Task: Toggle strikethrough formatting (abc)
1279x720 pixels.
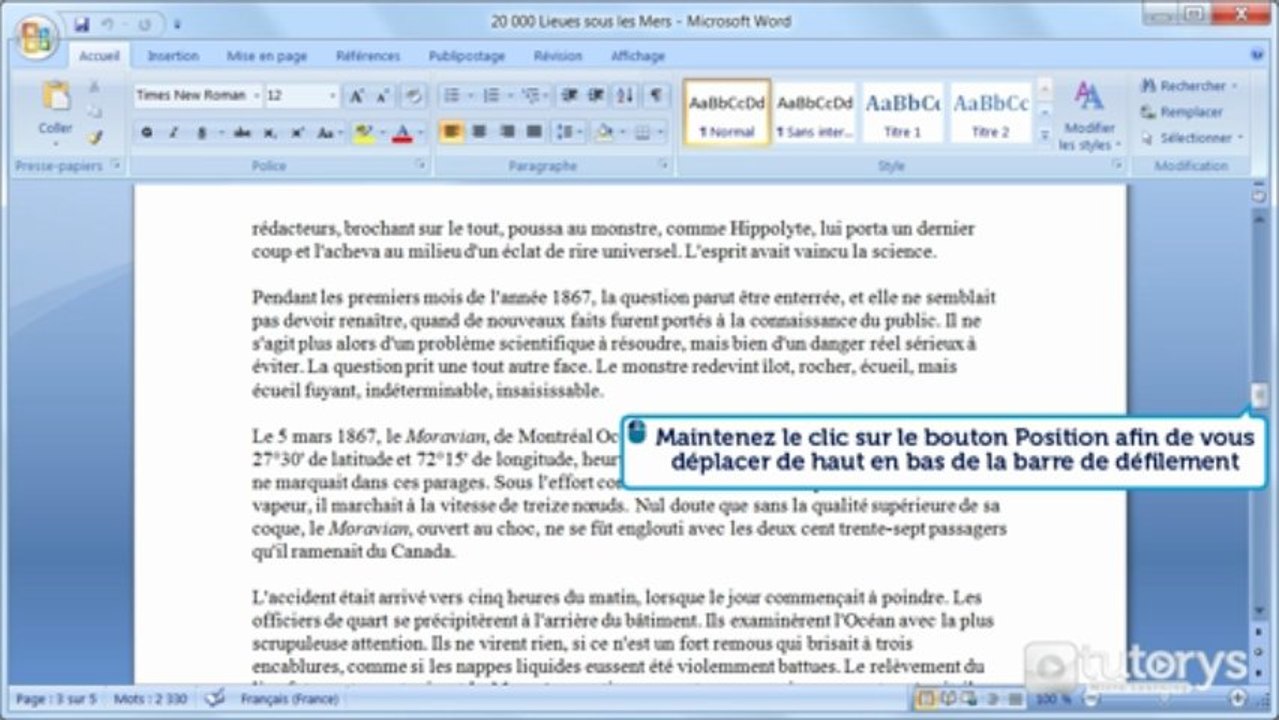Action: [242, 132]
